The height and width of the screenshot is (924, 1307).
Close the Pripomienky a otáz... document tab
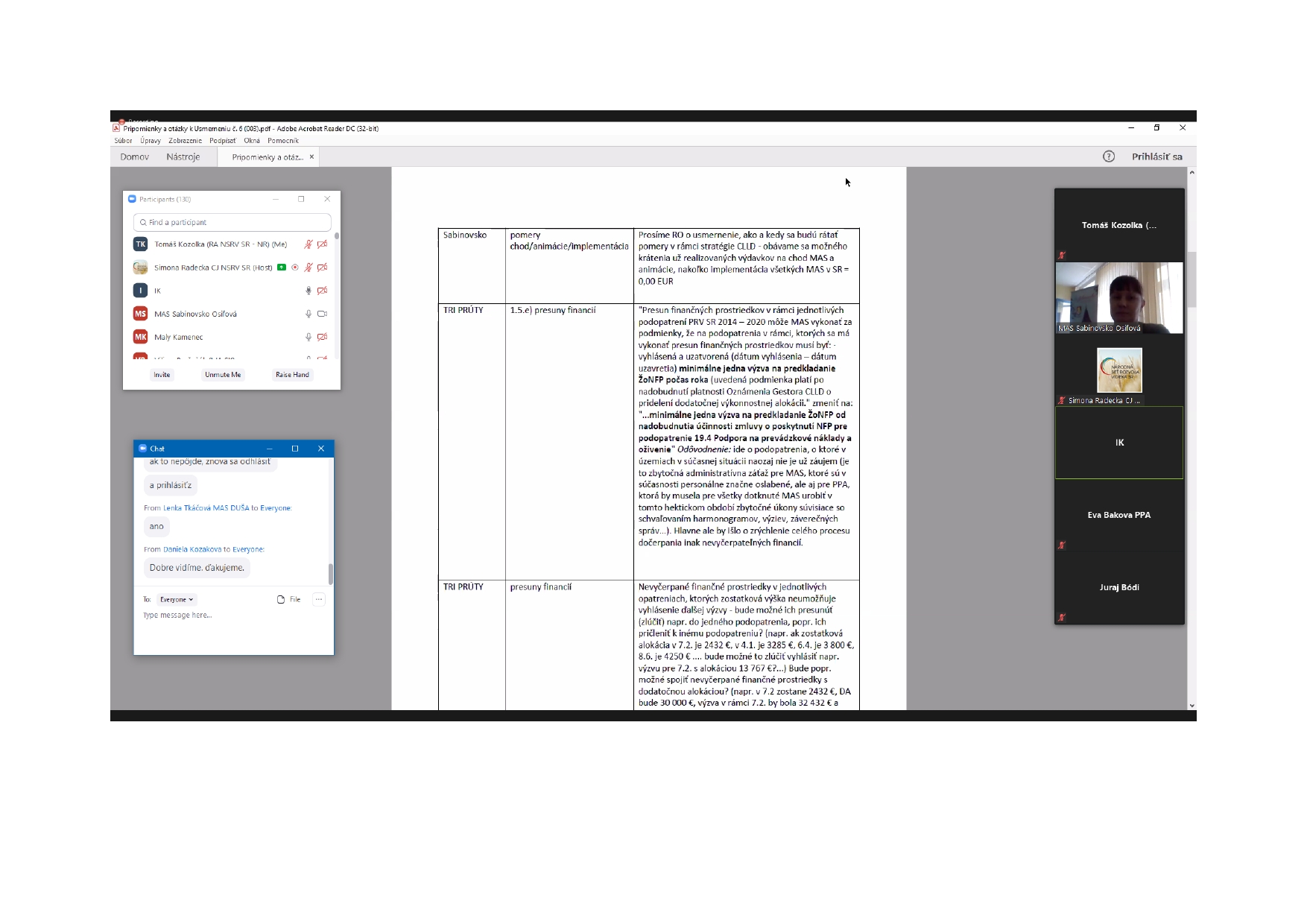tap(311, 156)
